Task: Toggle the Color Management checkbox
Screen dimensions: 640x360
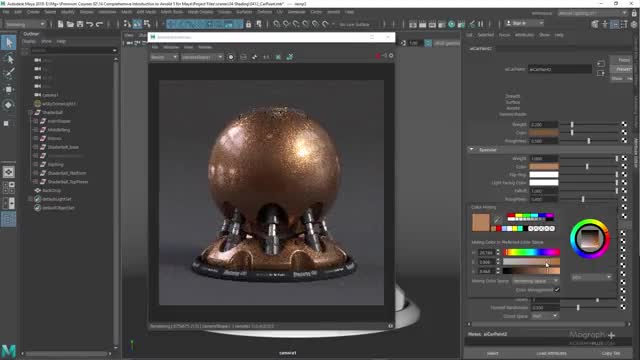Action: point(557,290)
